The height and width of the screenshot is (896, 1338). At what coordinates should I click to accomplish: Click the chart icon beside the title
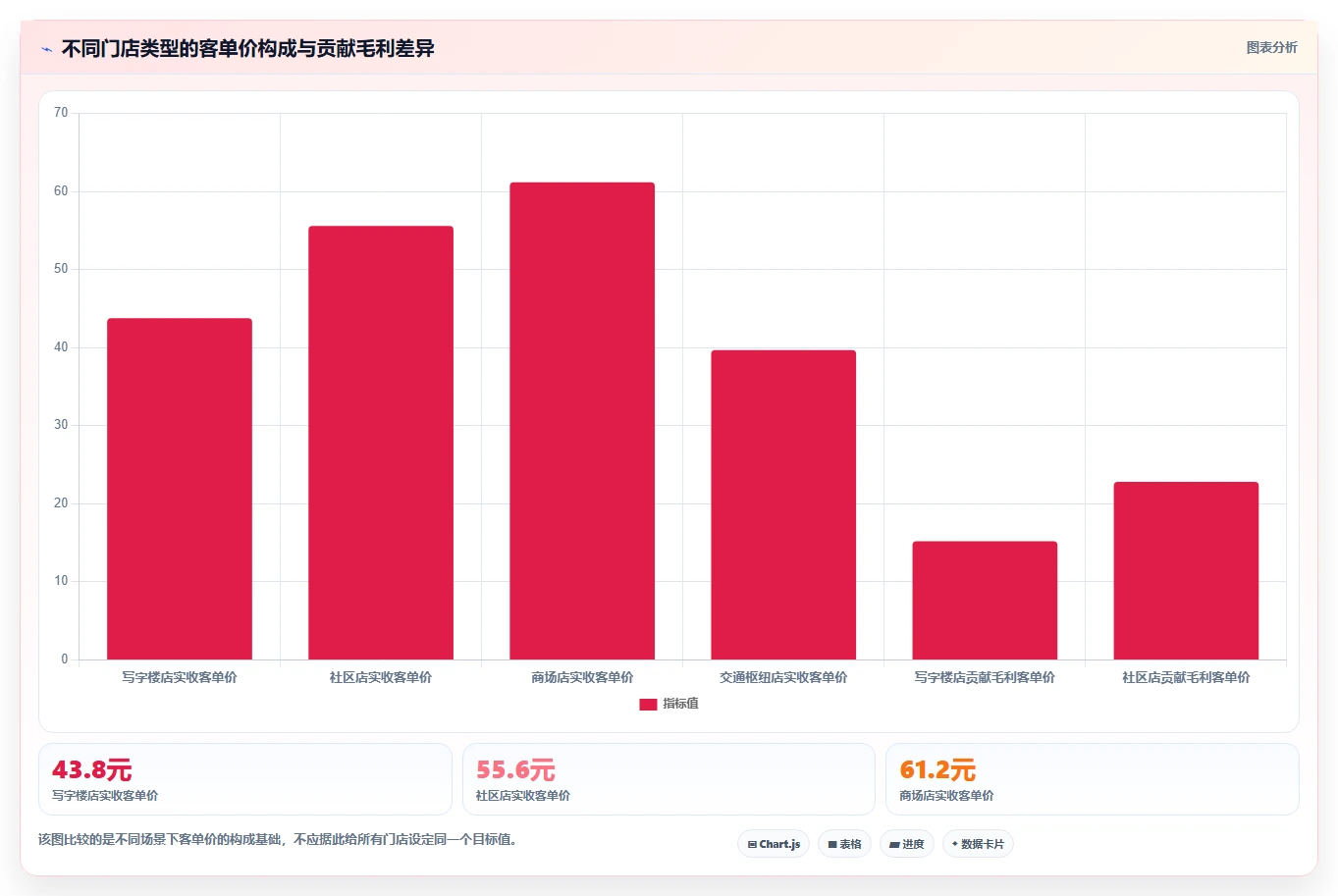[x=46, y=49]
